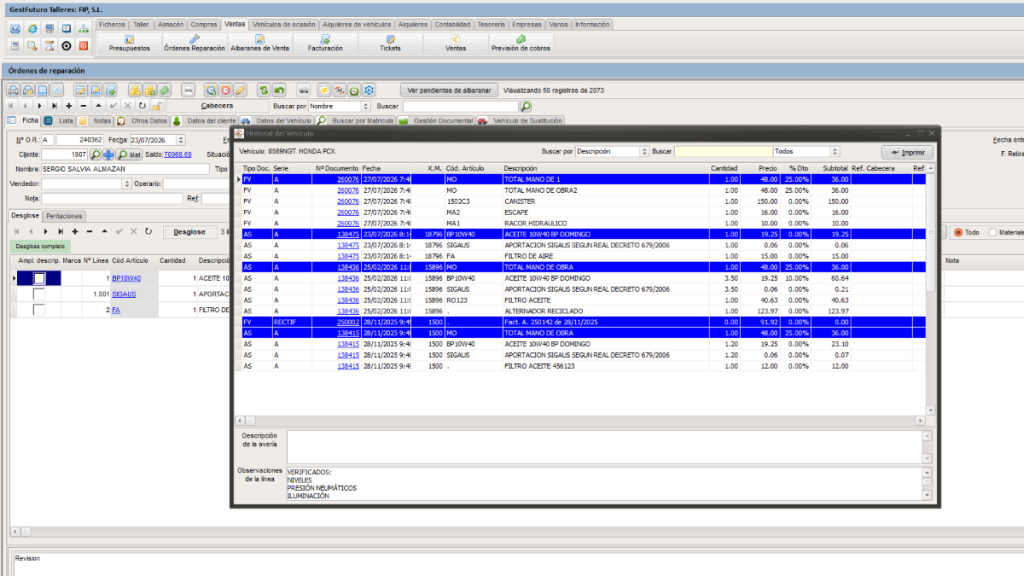The image size is (1024, 576).
Task: Refresh the Desglose lines with the circular arrow
Action: (148, 231)
